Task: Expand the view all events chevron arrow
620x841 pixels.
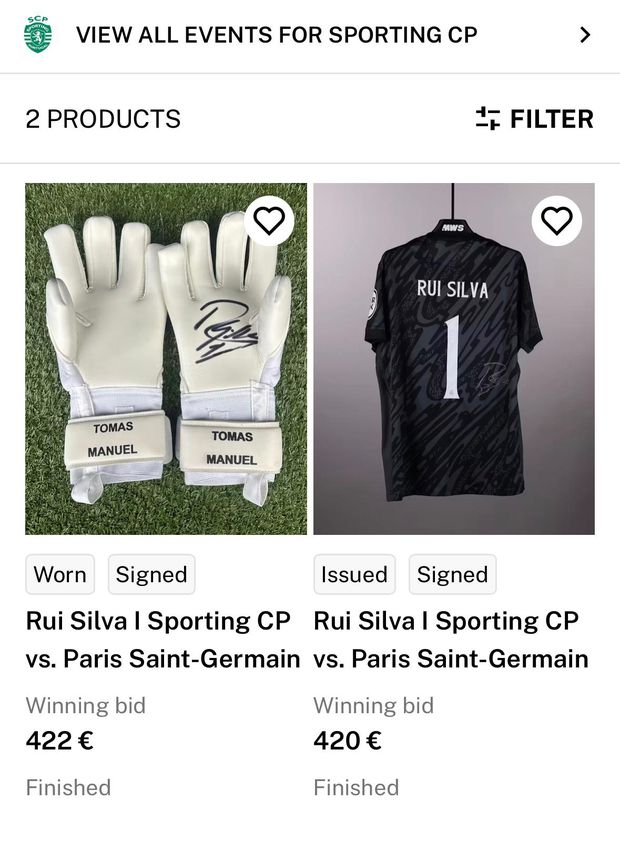Action: pos(585,36)
